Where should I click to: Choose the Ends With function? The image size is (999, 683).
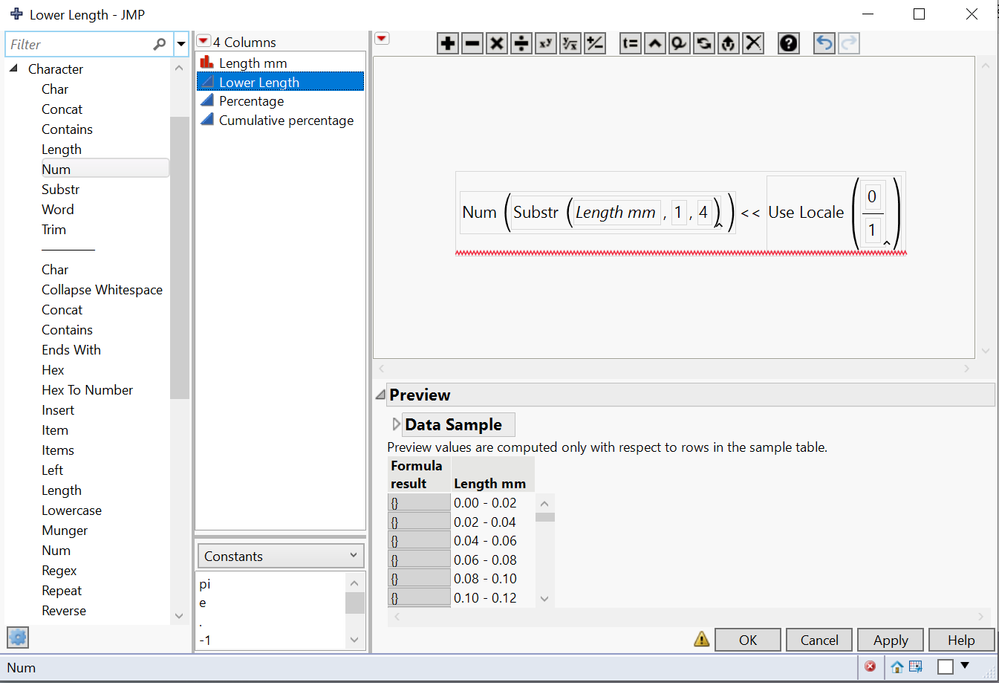point(71,350)
